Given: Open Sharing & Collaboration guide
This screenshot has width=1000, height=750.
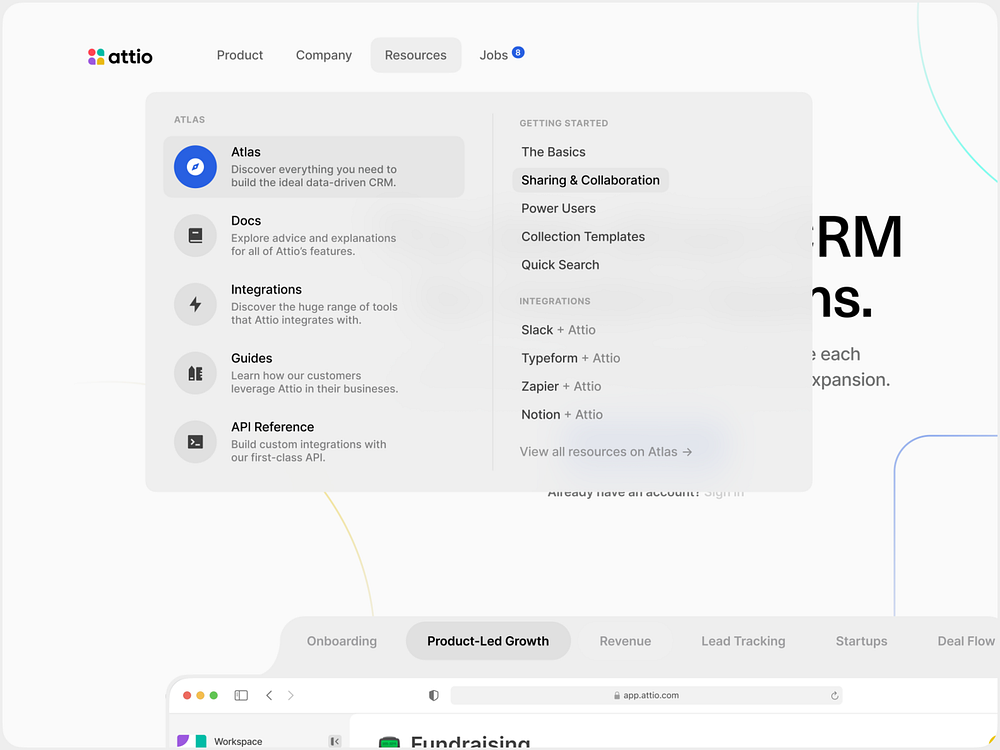Looking at the screenshot, I should coord(590,180).
